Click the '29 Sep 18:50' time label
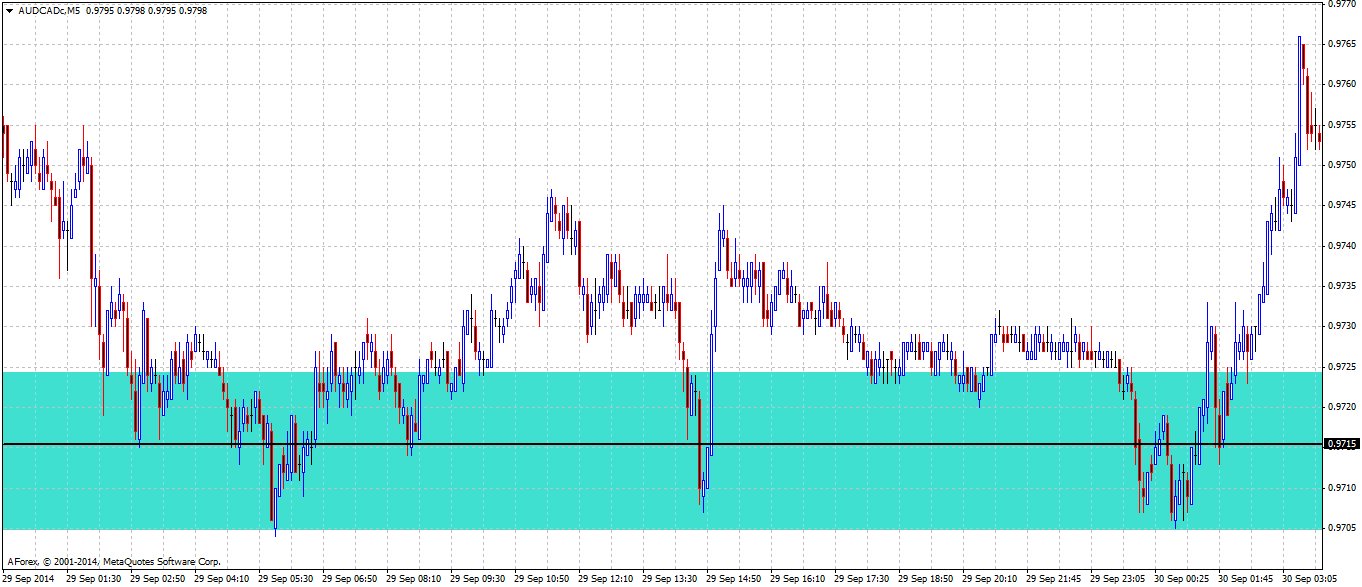Viewport: 1362px width, 587px height. (x=926, y=579)
